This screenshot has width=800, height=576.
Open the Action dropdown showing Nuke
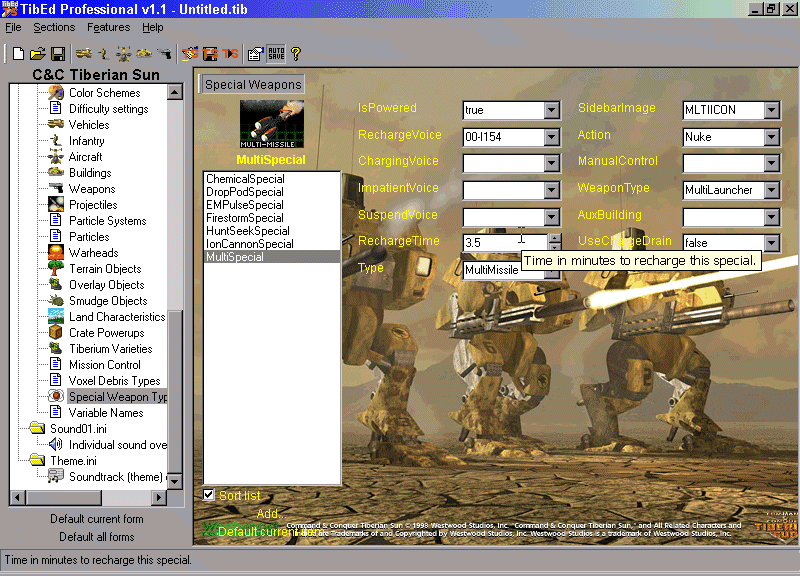pyautogui.click(x=771, y=137)
